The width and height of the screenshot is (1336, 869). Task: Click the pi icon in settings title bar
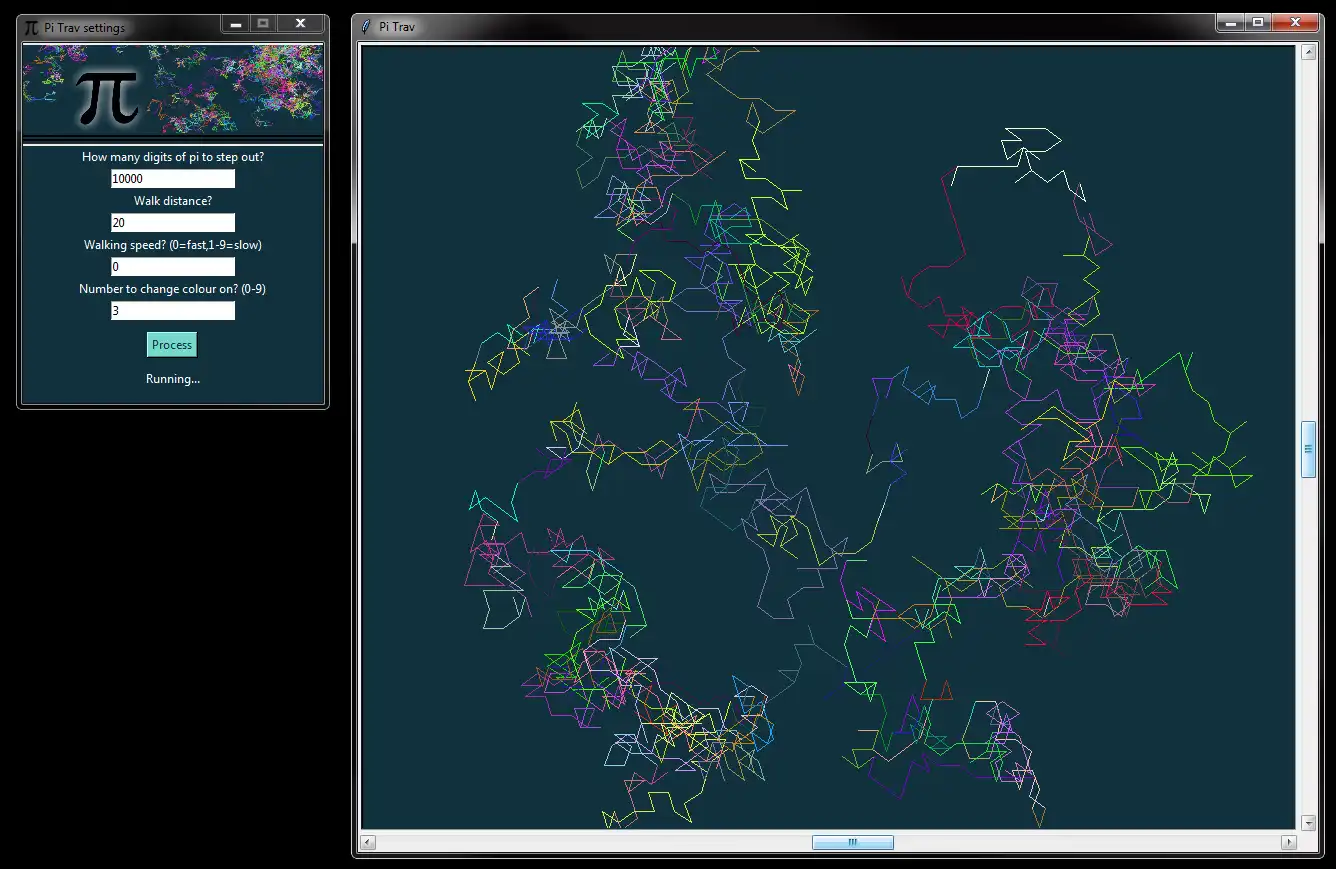(31, 27)
